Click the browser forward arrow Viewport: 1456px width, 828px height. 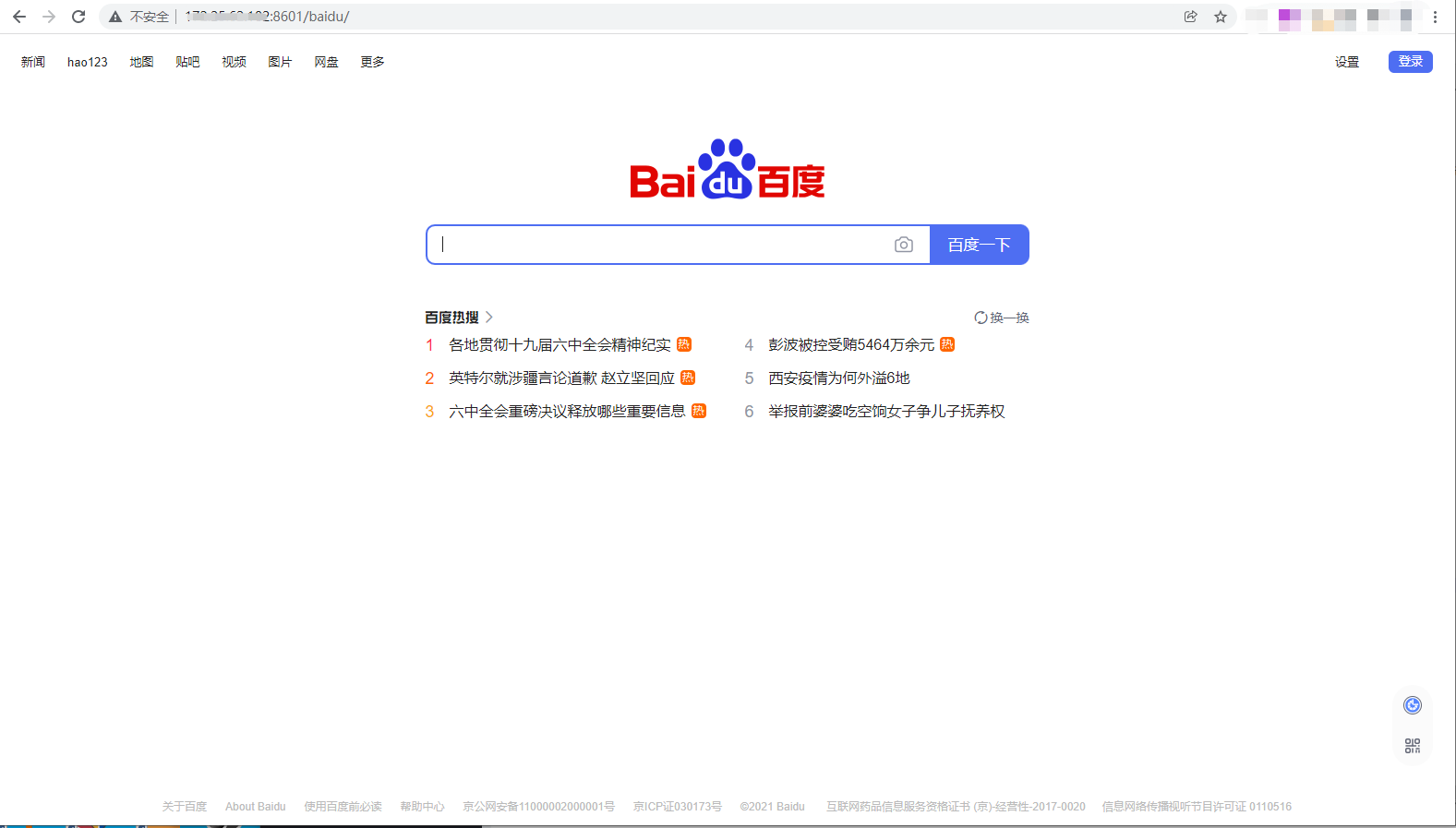tap(49, 17)
